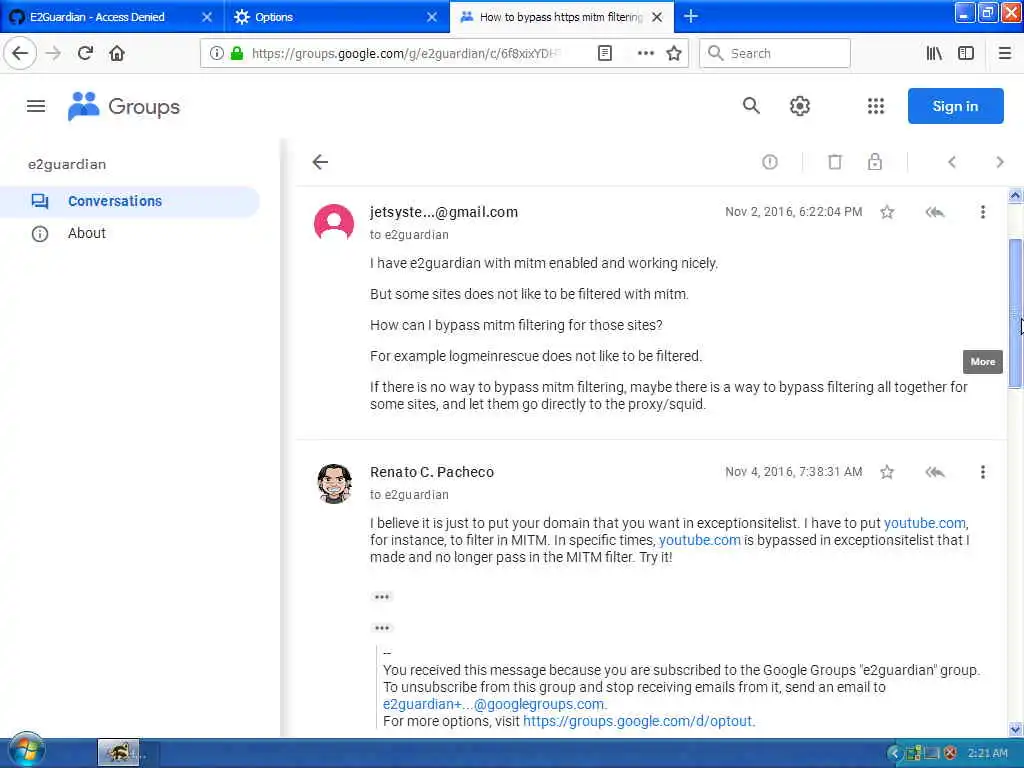Screen dimensions: 1024x768
Task: Open the Firefox application menu
Action: (1004, 53)
